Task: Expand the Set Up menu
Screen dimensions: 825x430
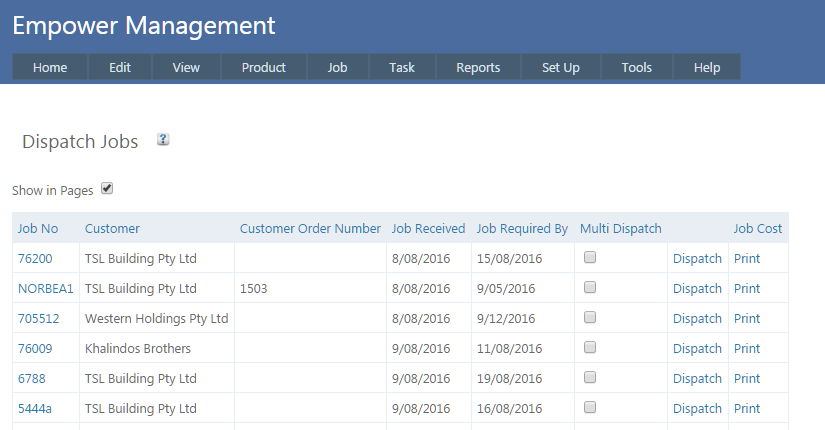Action: tap(560, 67)
